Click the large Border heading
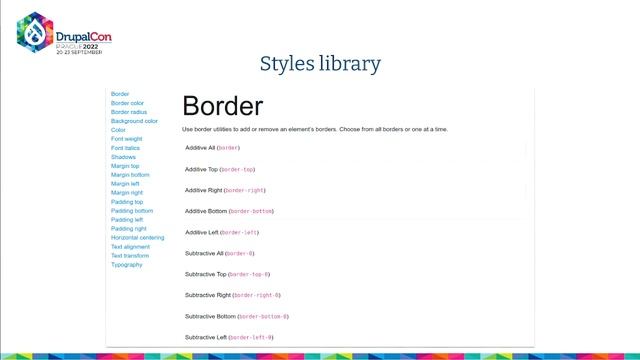Viewport: 640px width, 360px height. click(x=223, y=106)
